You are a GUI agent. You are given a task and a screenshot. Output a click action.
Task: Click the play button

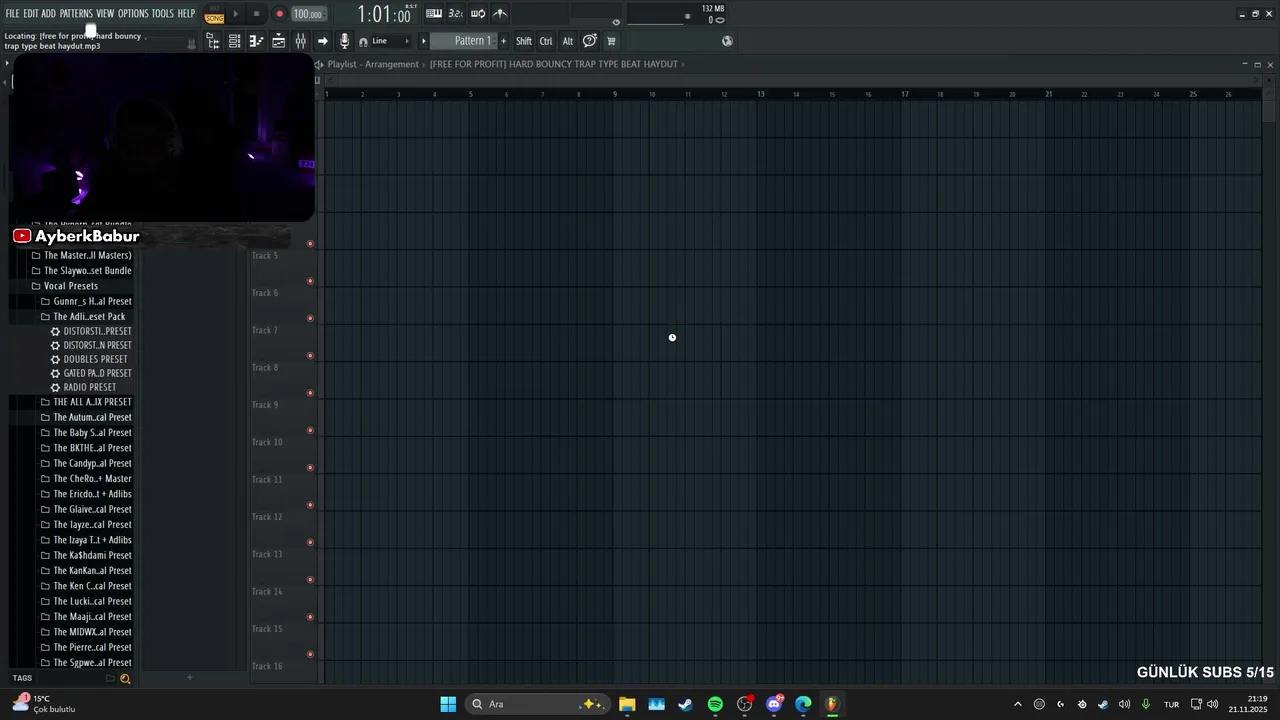click(236, 14)
